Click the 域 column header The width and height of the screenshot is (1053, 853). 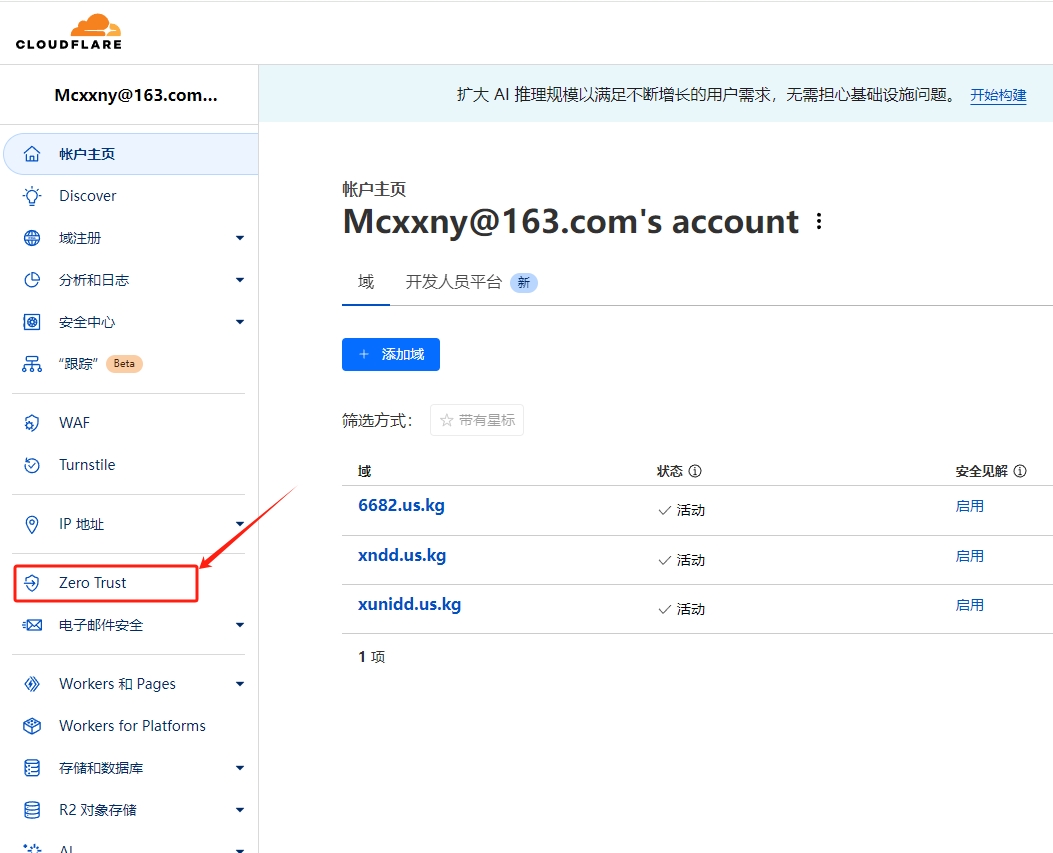pyautogui.click(x=365, y=471)
